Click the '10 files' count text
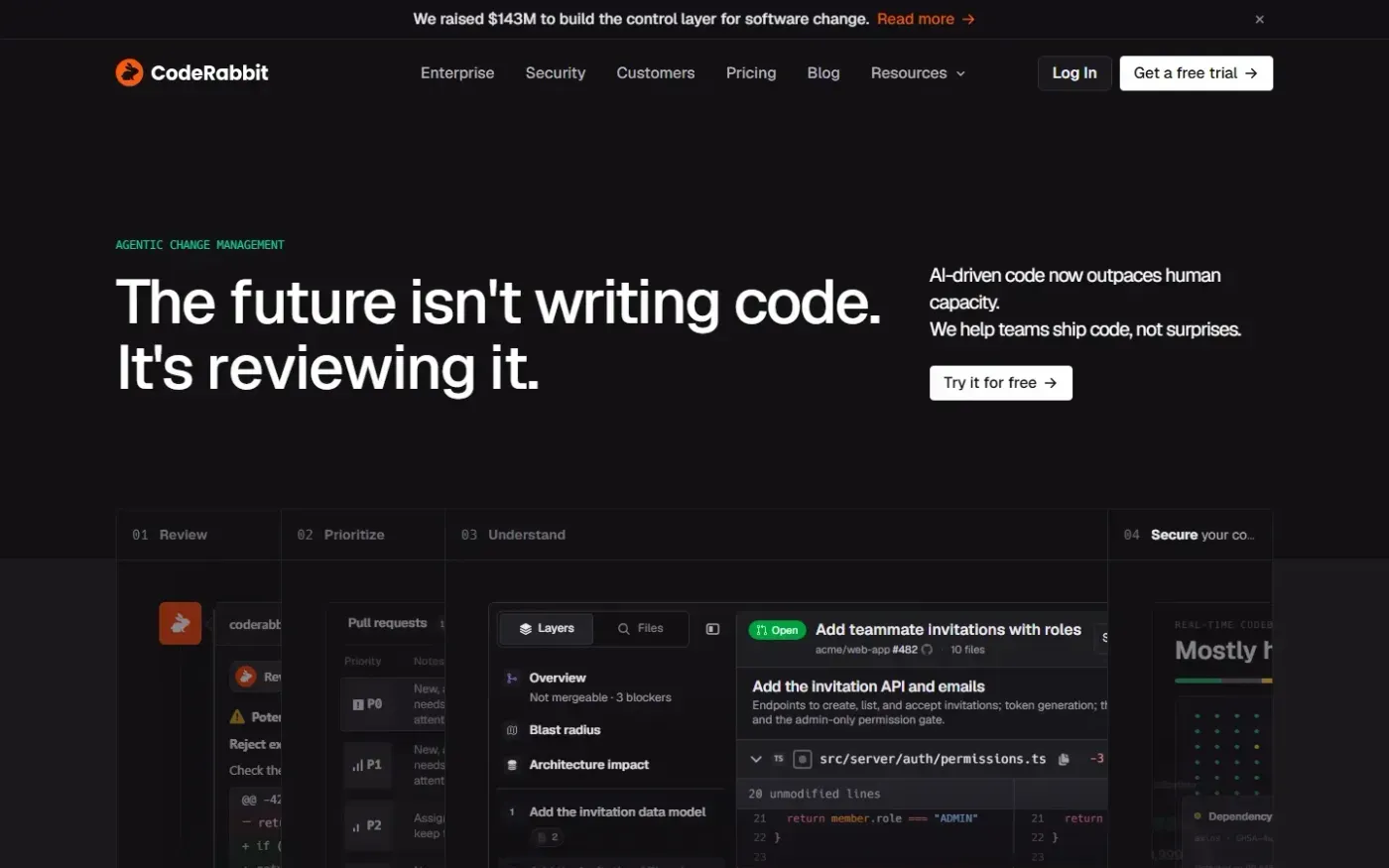The image size is (1389, 868). [967, 650]
